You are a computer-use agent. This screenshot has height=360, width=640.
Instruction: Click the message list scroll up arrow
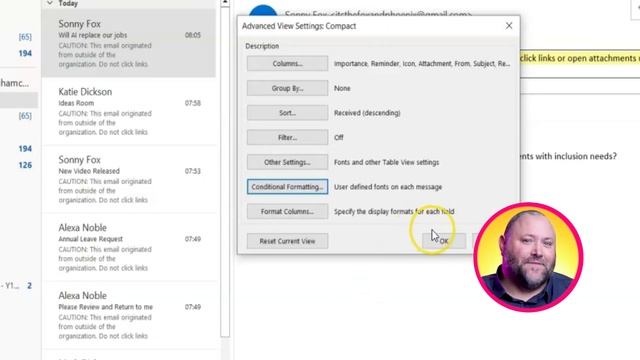pyautogui.click(x=225, y=2)
